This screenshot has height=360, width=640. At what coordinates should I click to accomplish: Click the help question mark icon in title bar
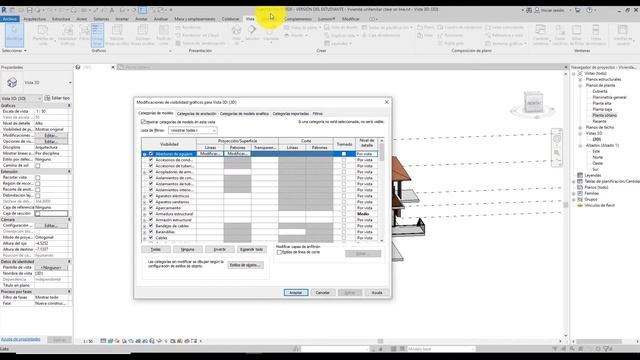click(x=589, y=10)
